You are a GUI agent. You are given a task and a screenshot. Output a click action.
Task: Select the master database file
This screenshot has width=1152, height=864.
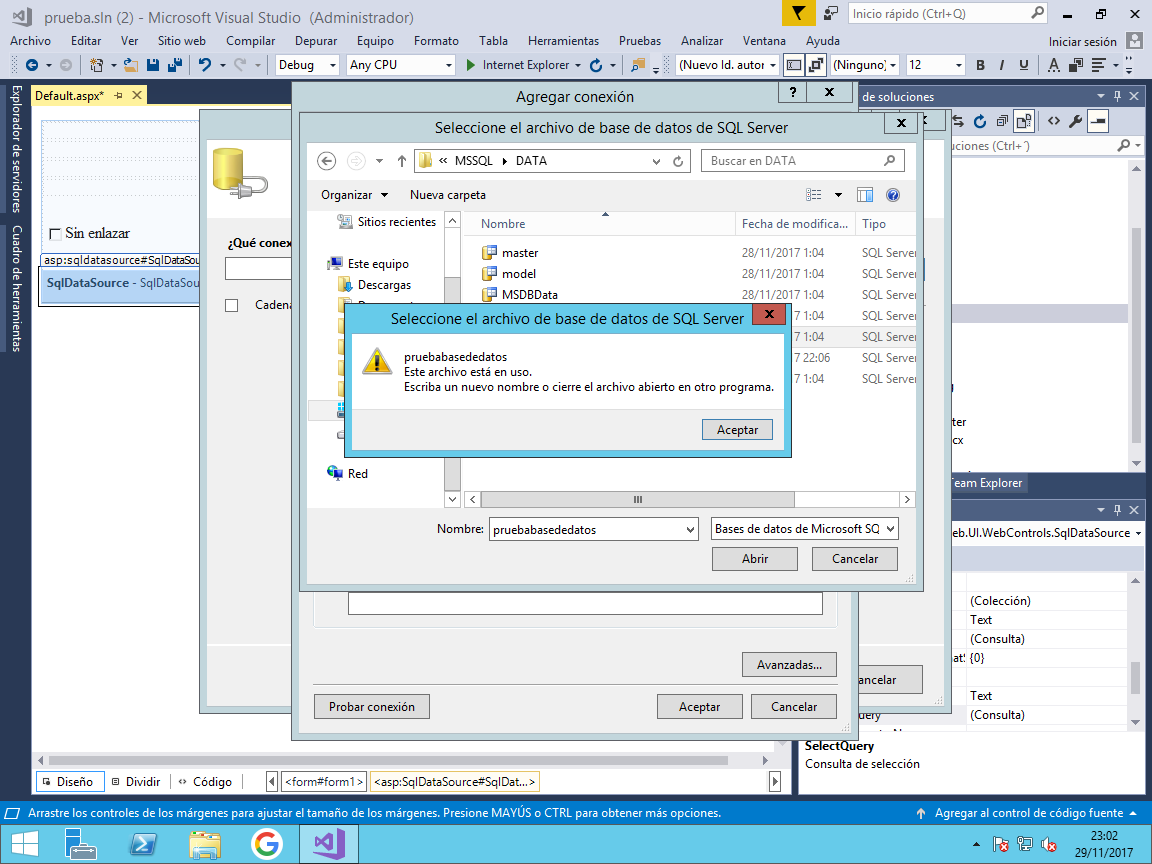(519, 253)
